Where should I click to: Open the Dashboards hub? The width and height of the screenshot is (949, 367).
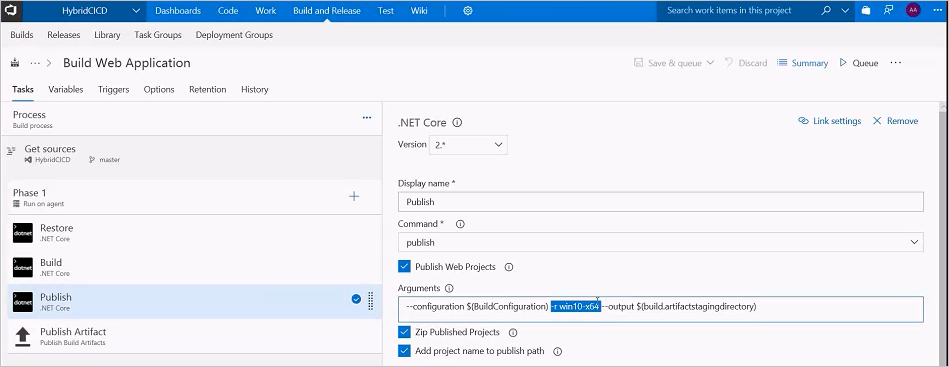click(x=178, y=11)
